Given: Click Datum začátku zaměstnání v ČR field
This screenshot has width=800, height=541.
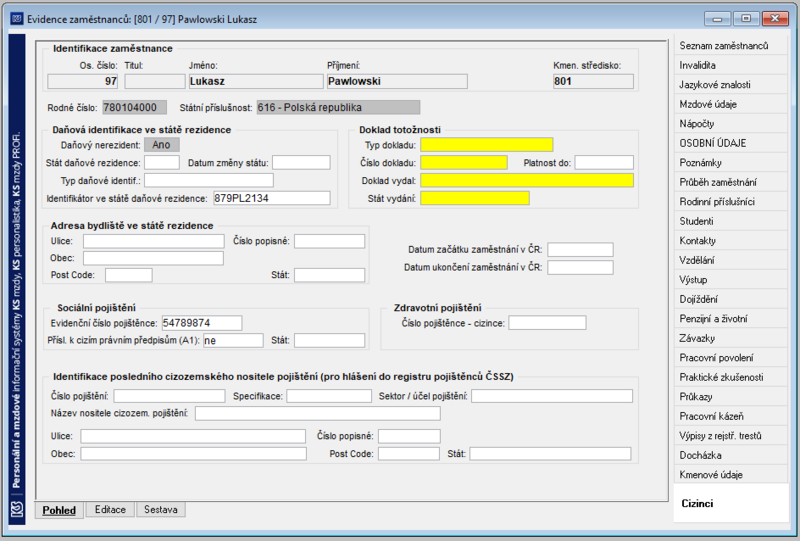Looking at the screenshot, I should click(580, 250).
